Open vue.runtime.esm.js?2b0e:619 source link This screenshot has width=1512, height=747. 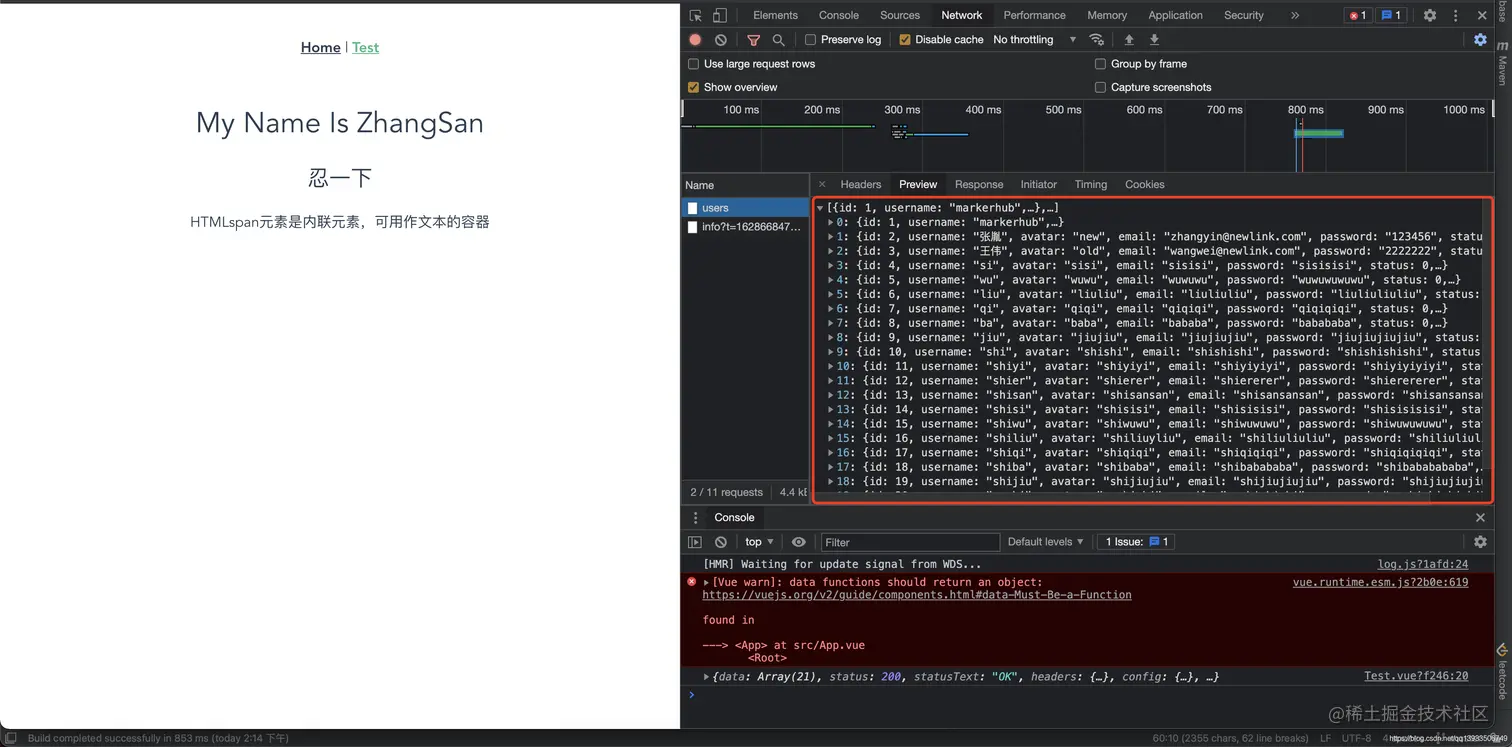point(1380,582)
